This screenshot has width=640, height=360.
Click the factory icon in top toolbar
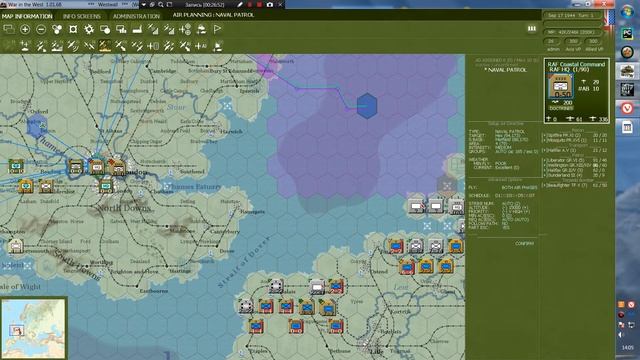point(137,29)
